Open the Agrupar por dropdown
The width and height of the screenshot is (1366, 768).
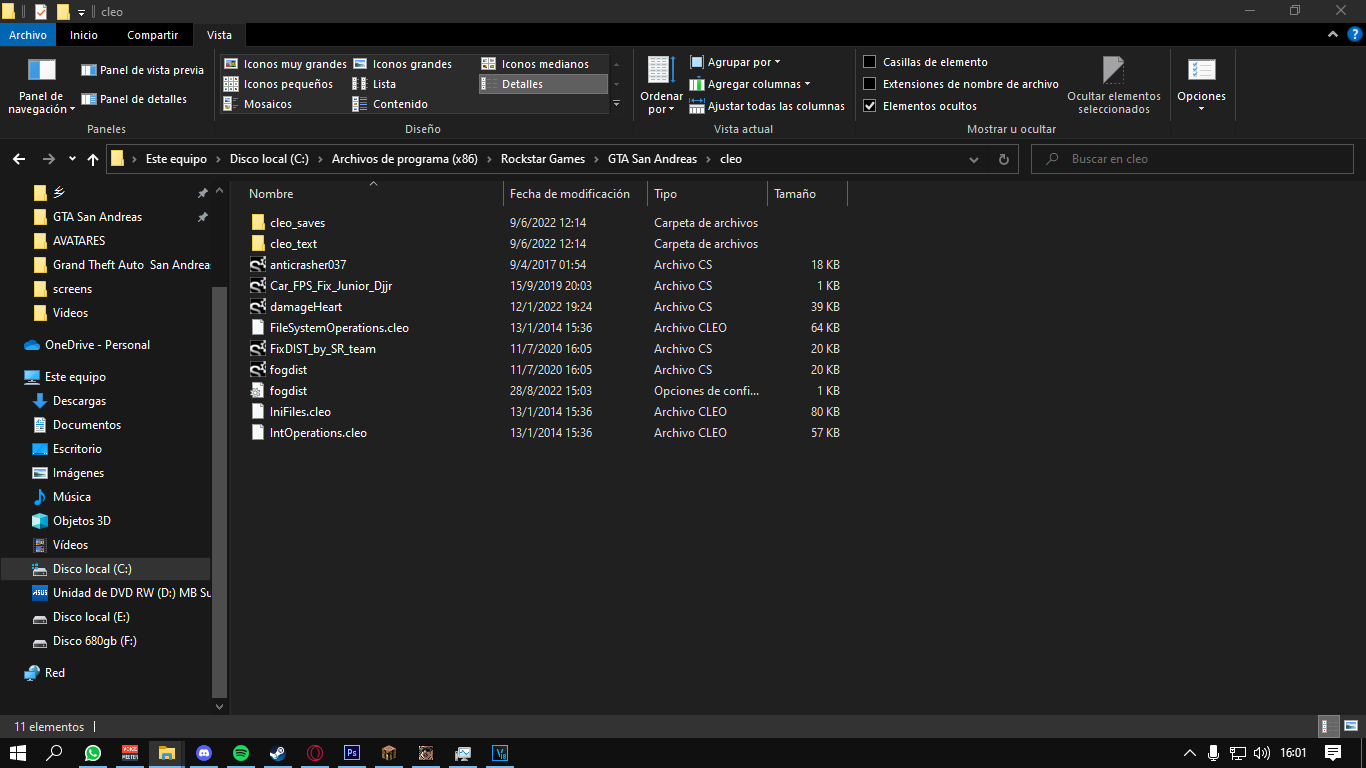click(735, 62)
